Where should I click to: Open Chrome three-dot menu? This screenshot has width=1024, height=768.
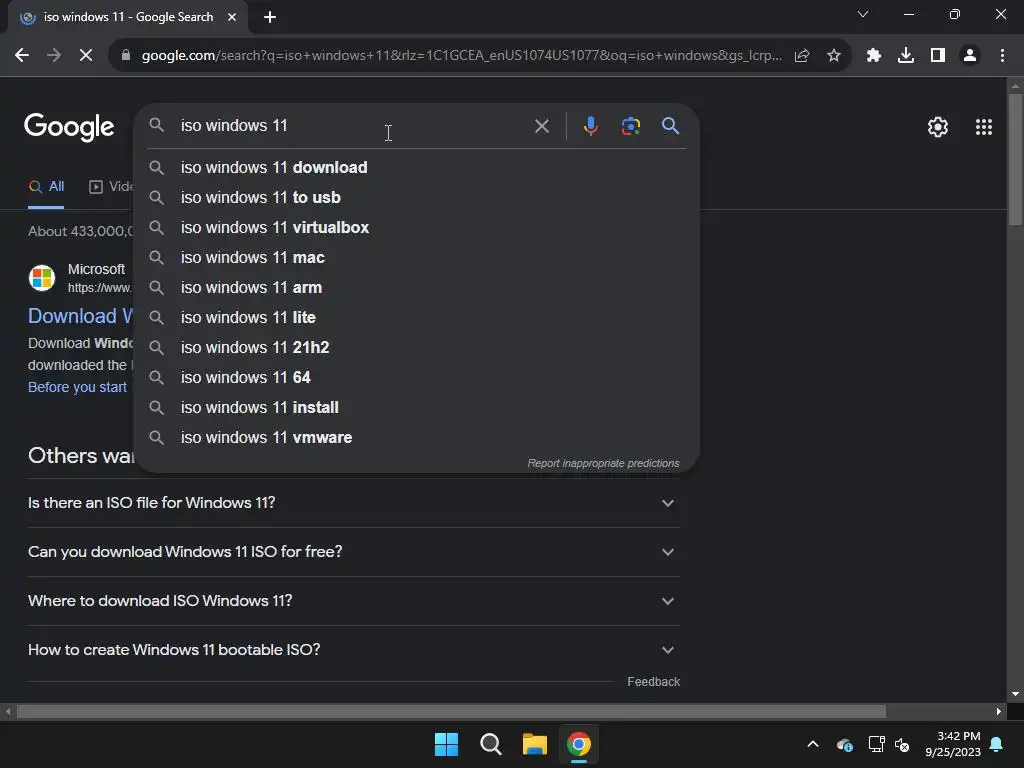1002,56
